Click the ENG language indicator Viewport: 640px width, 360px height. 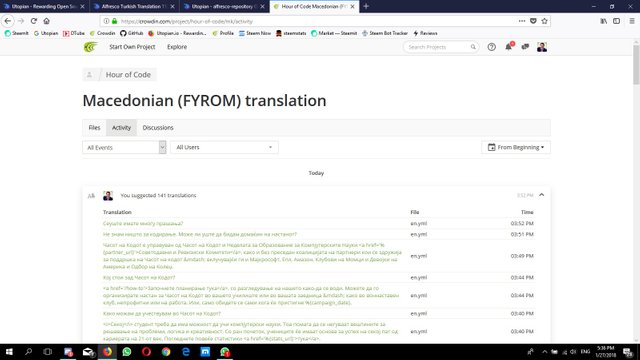click(585, 352)
